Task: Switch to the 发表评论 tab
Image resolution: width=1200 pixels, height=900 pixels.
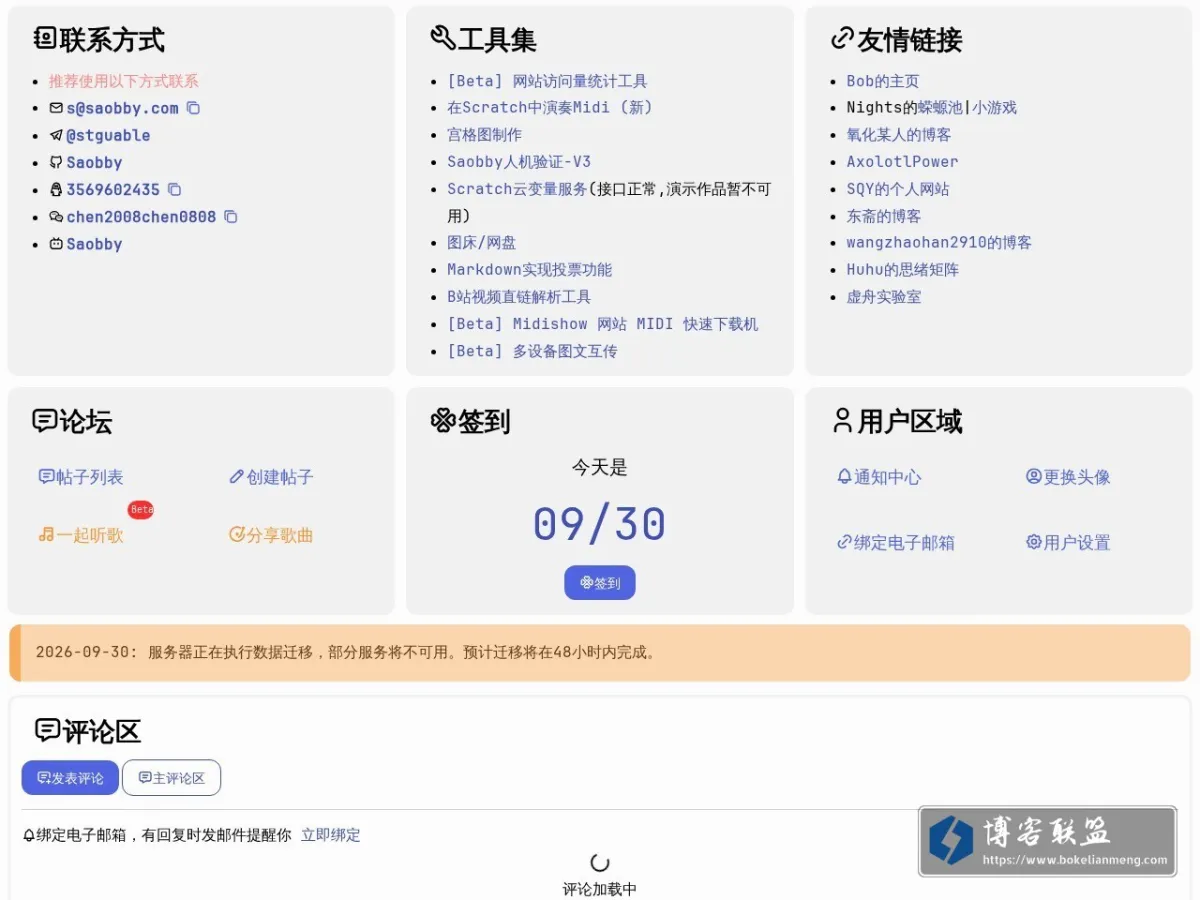Action: click(x=70, y=778)
